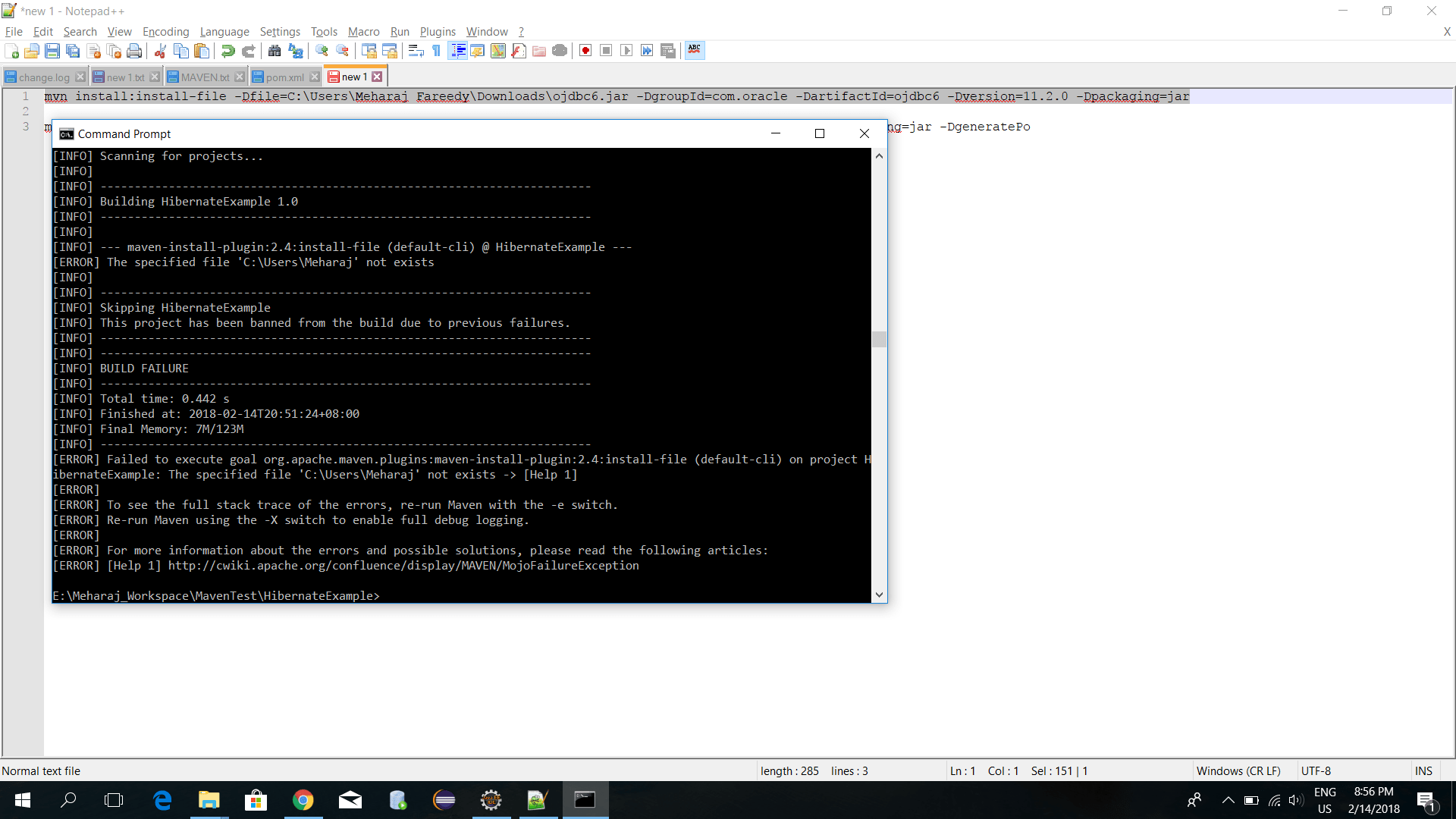Image resolution: width=1456 pixels, height=819 pixels.
Task: Maximize the Command Prompt window
Action: pyautogui.click(x=820, y=133)
